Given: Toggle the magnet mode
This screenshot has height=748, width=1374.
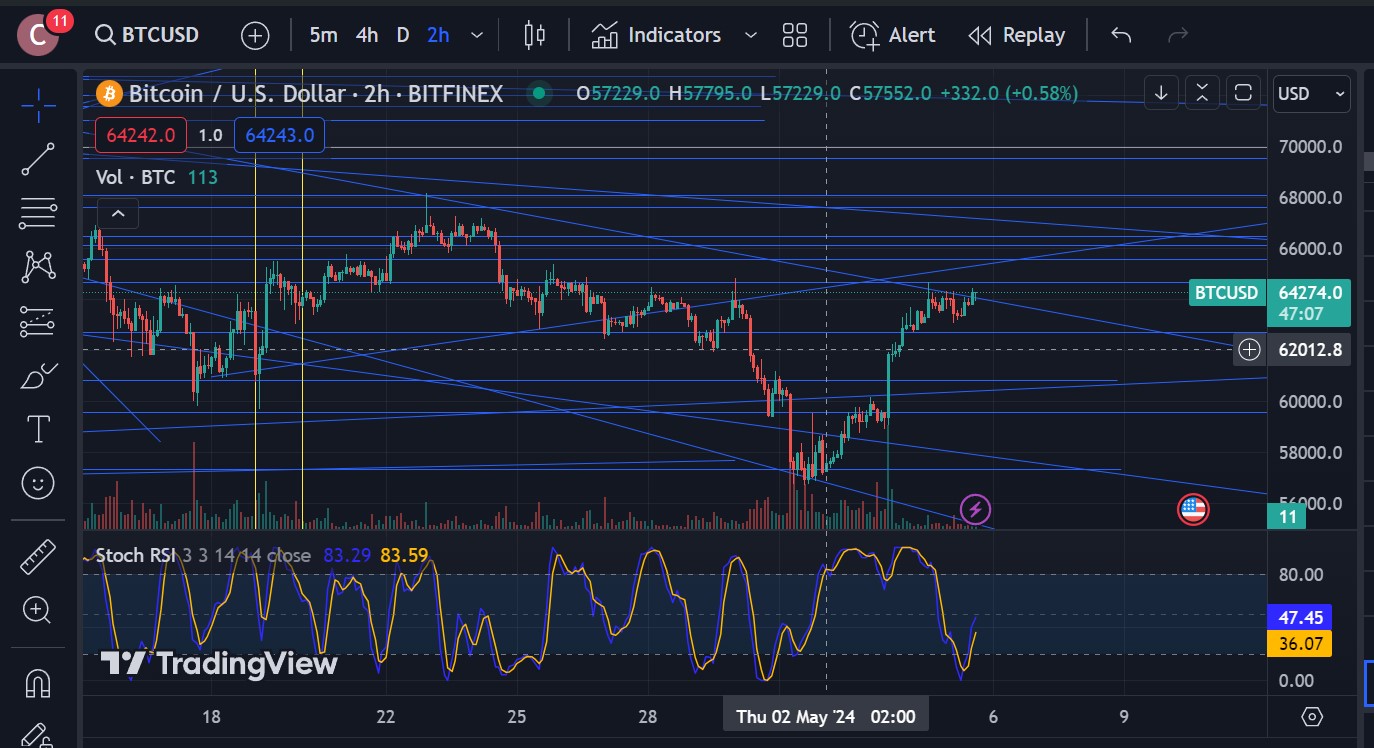Looking at the screenshot, I should 38,683.
